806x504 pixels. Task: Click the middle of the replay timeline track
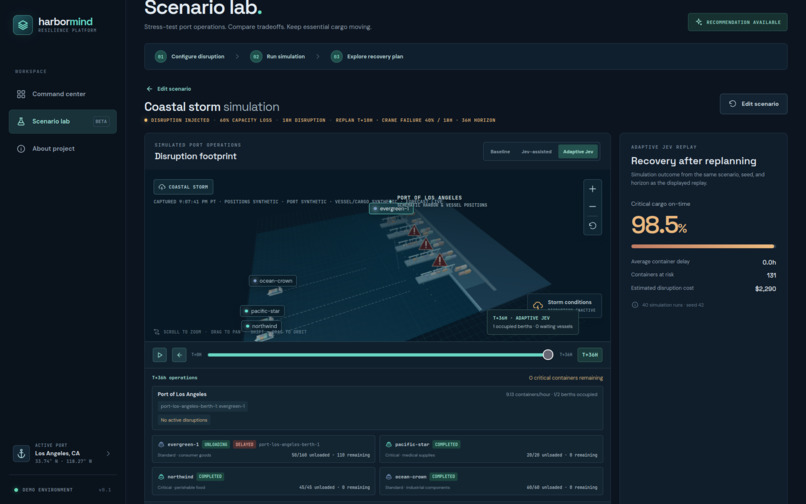[x=378, y=355]
